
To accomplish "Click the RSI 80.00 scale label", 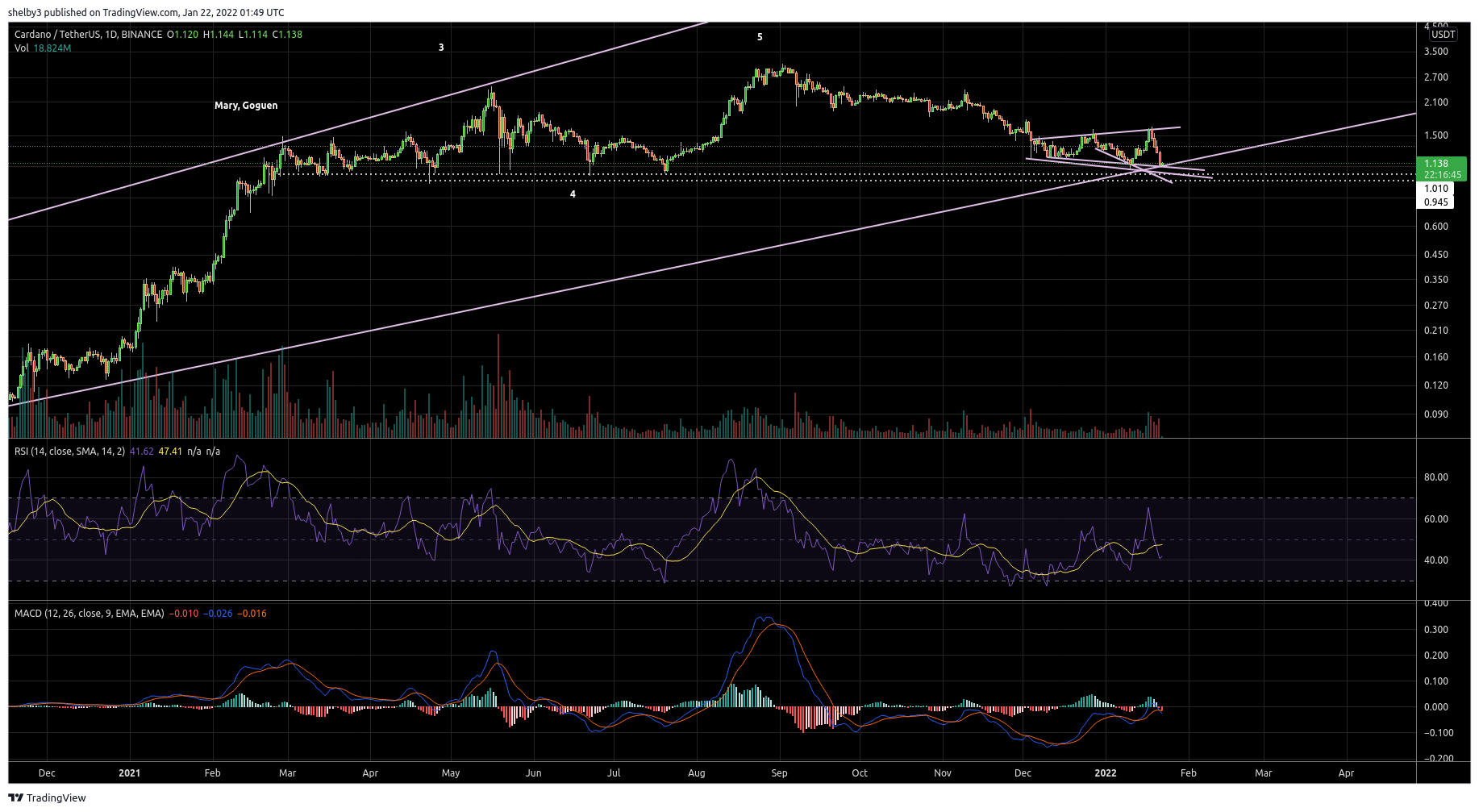I will click(x=1436, y=477).
